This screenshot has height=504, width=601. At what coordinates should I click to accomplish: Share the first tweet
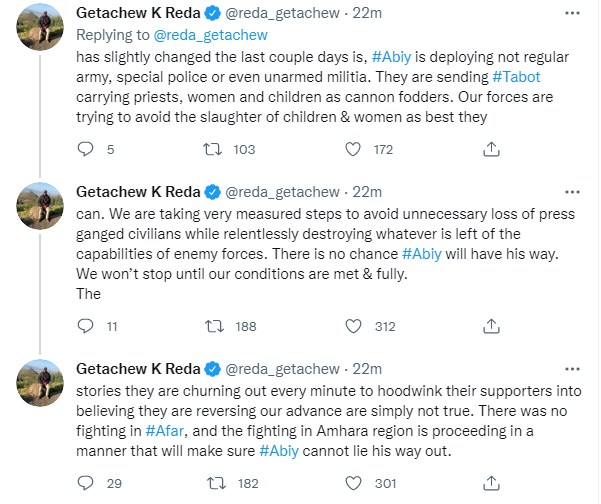pos(491,150)
